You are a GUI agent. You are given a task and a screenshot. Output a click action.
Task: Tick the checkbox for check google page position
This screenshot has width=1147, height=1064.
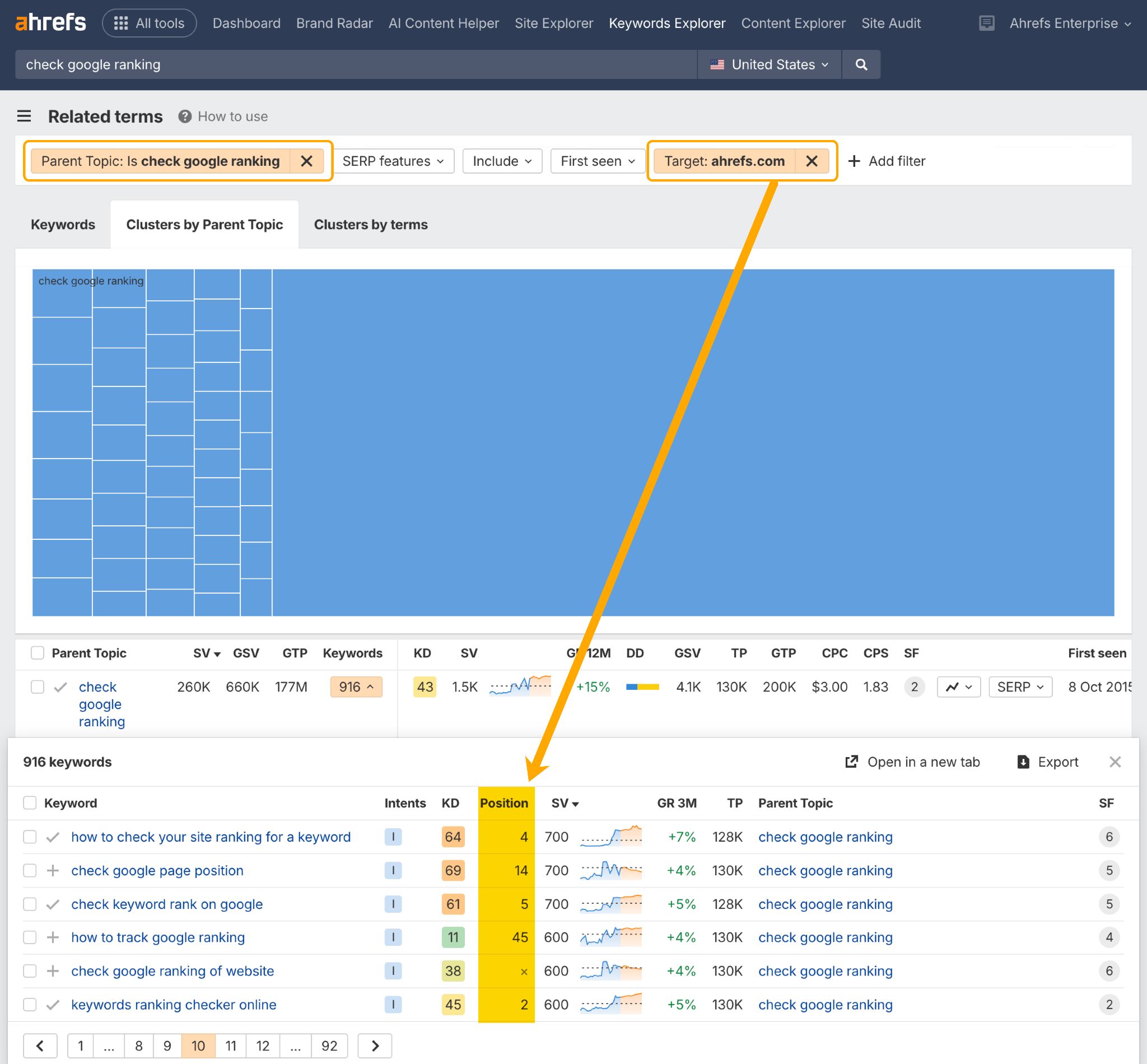coord(29,870)
